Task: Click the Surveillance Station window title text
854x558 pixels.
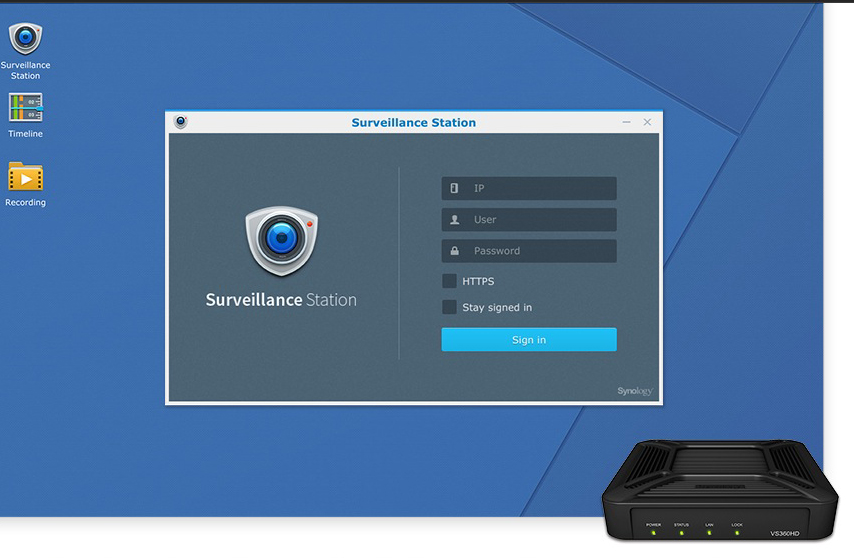Action: pos(413,123)
